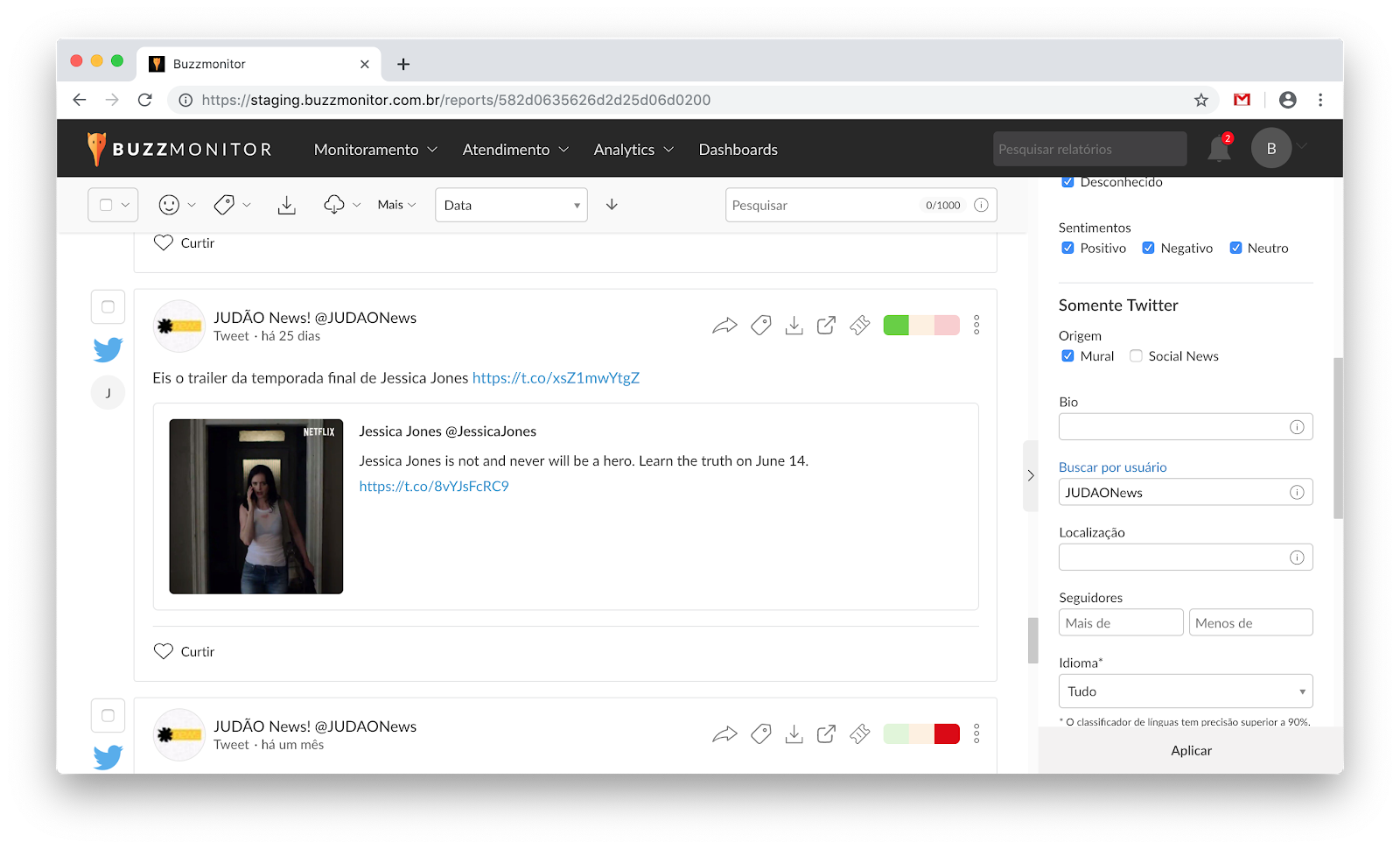This screenshot has height=849, width=1400.
Task: Toggle sort direction arrow next to Data
Action: [x=612, y=205]
